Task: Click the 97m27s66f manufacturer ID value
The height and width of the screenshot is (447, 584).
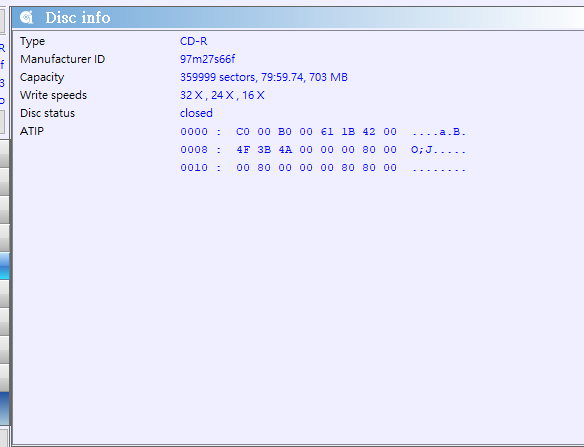Action: [x=208, y=59]
